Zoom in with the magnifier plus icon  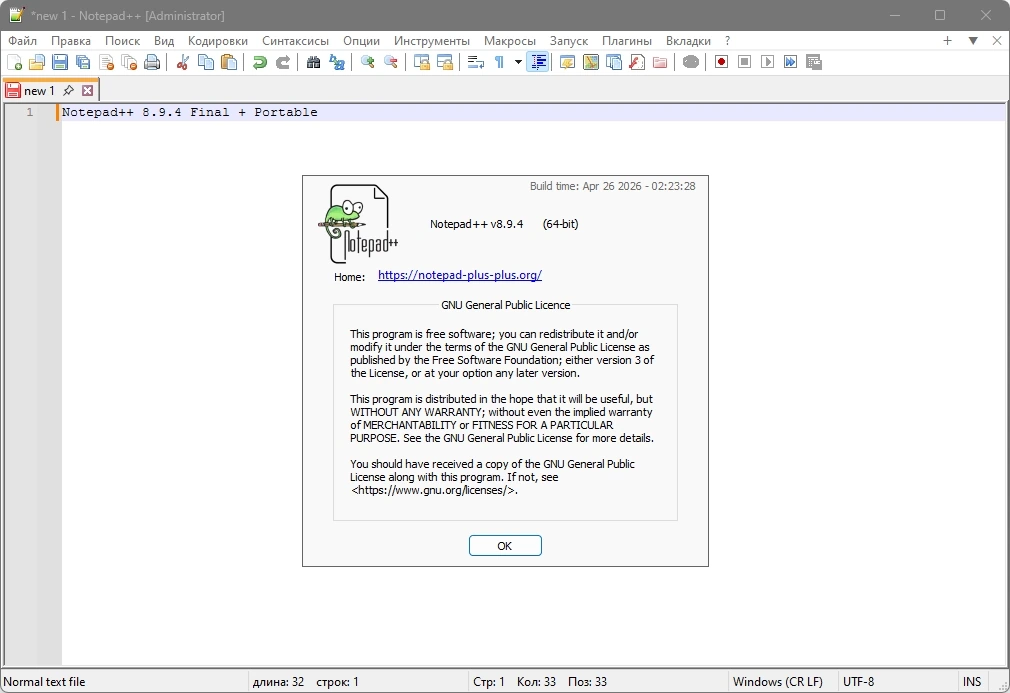[368, 62]
